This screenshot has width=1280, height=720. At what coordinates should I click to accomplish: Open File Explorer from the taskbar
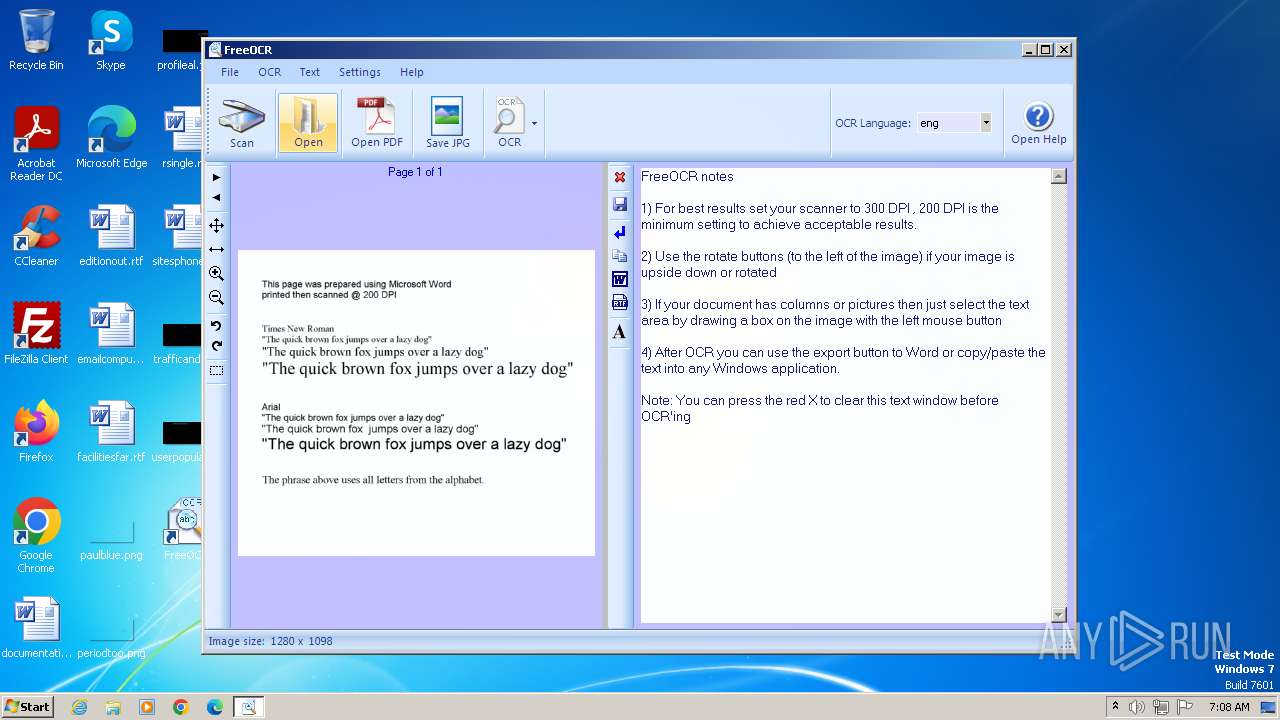[x=113, y=707]
